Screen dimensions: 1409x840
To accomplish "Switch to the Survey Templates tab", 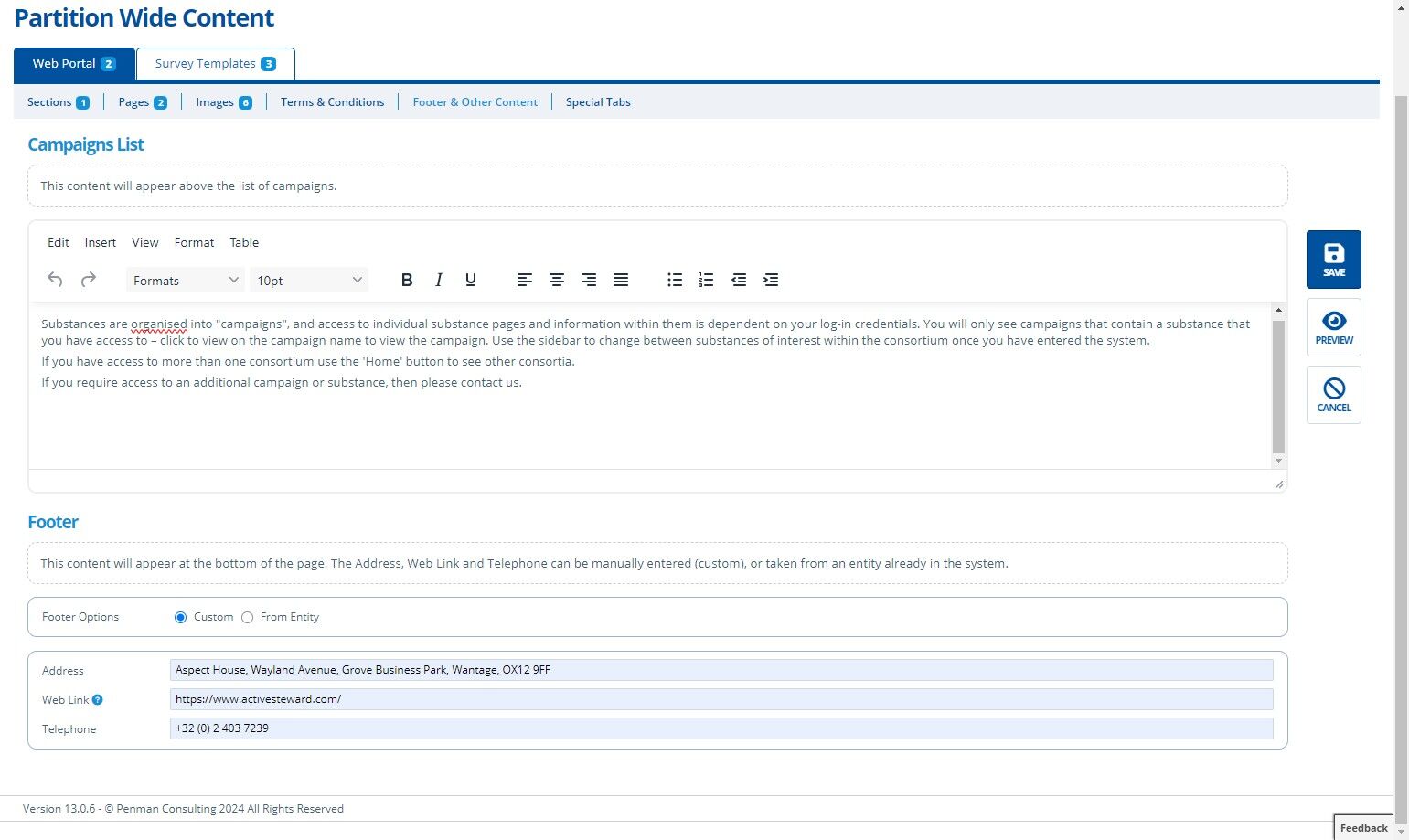I will pos(216,64).
